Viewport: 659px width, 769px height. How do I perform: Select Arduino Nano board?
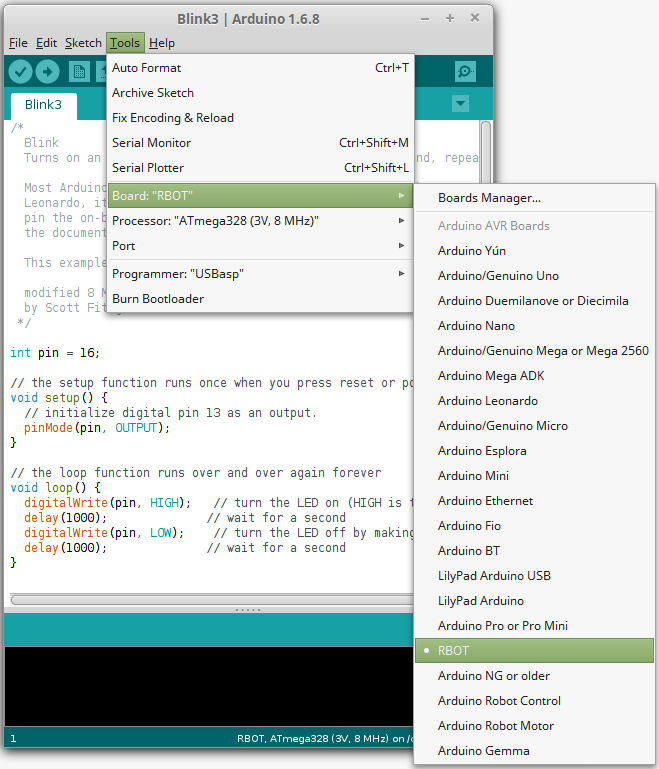(x=534, y=326)
